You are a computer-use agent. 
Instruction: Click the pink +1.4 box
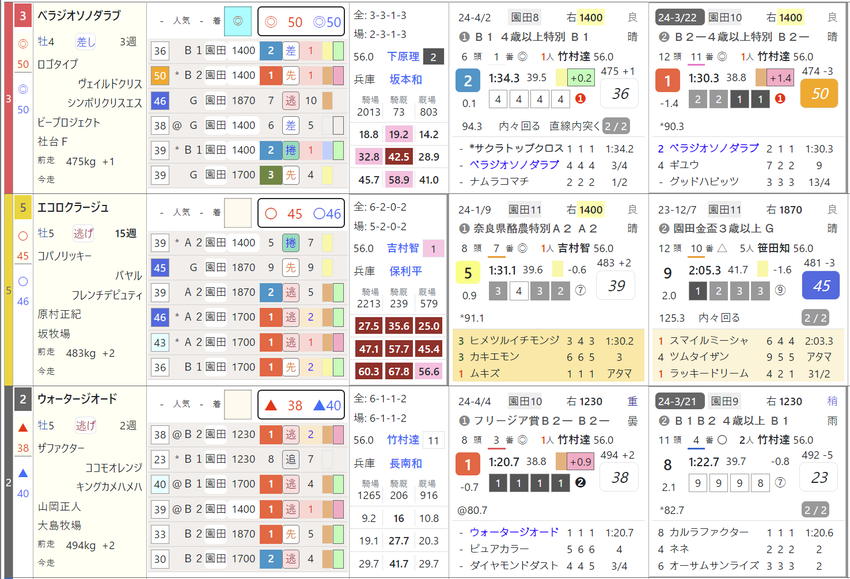[x=781, y=78]
